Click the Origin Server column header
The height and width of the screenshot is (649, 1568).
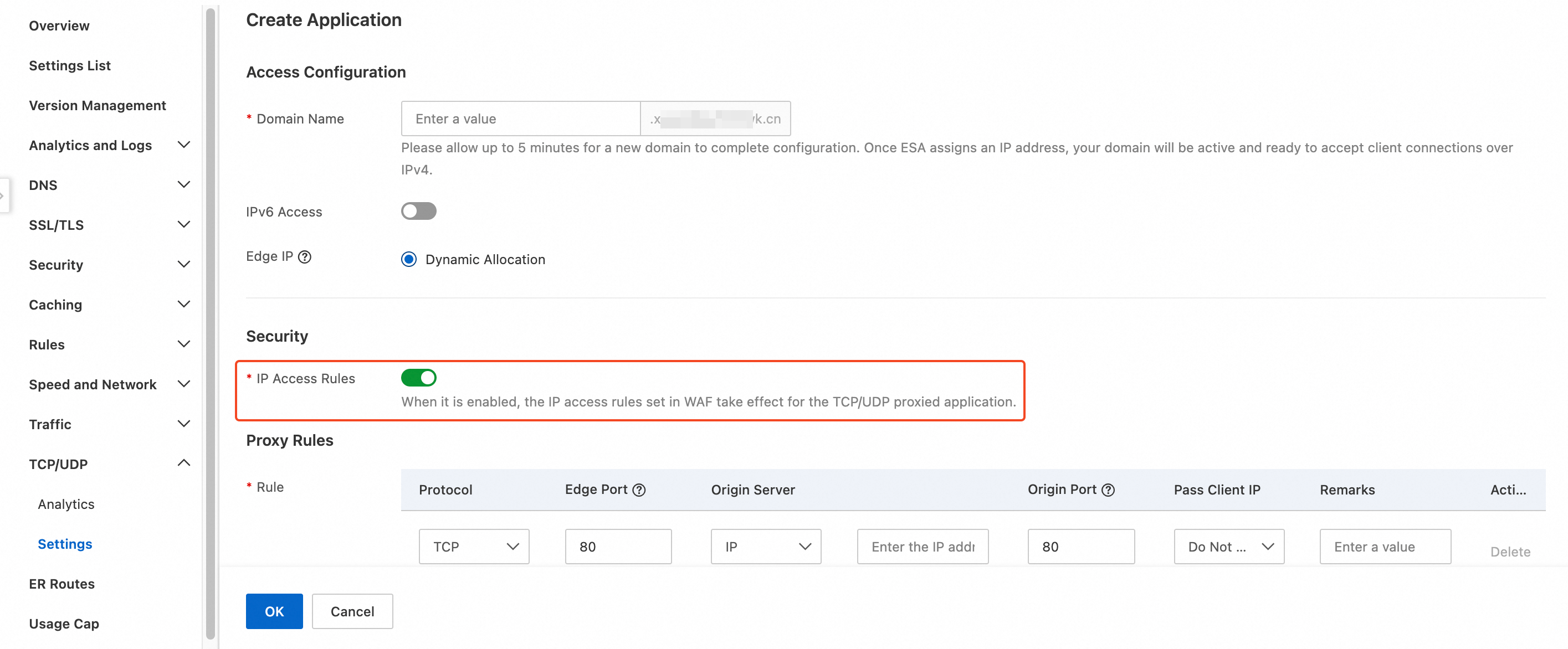coord(752,490)
